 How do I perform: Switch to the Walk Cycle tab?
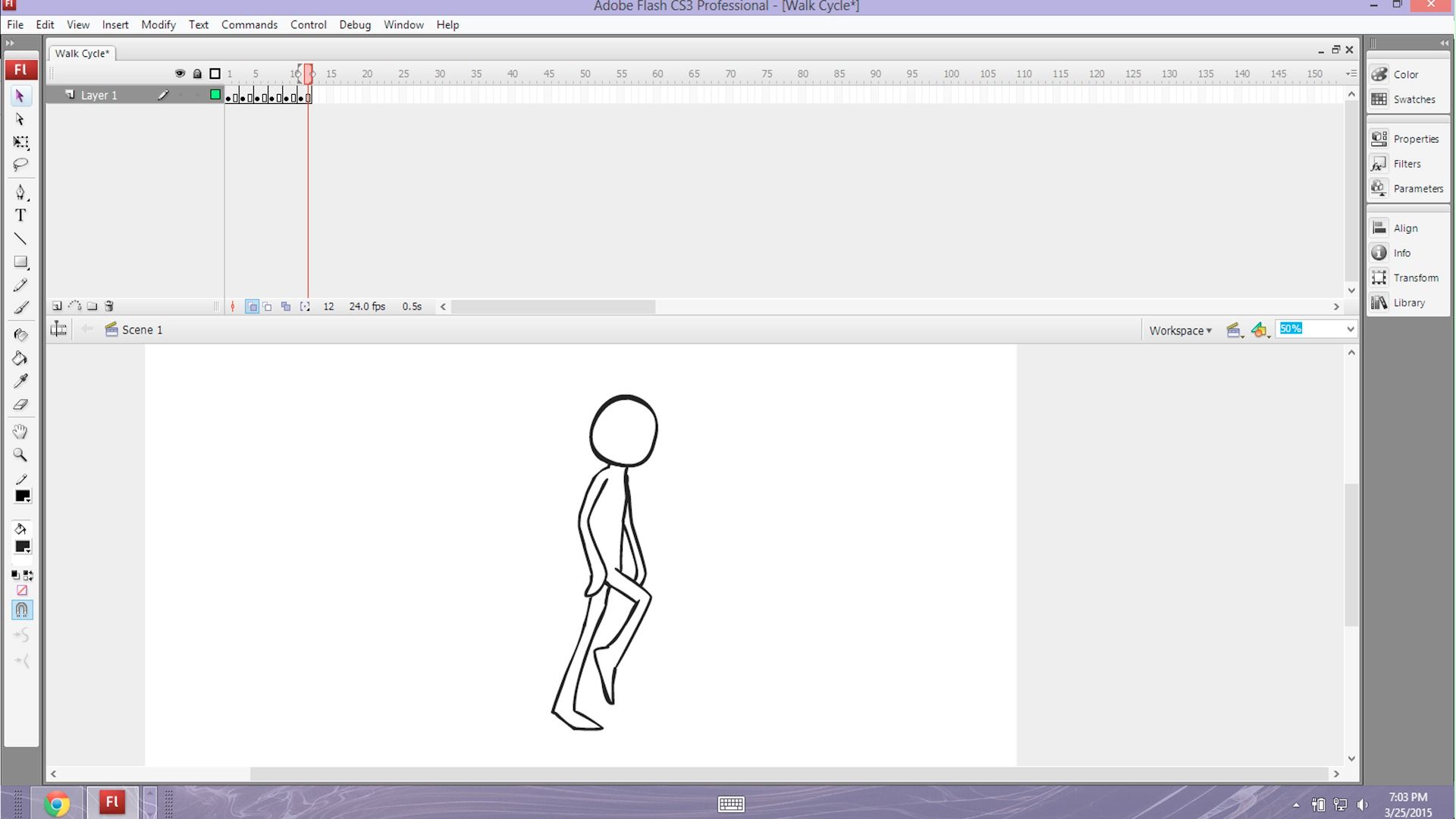point(80,53)
